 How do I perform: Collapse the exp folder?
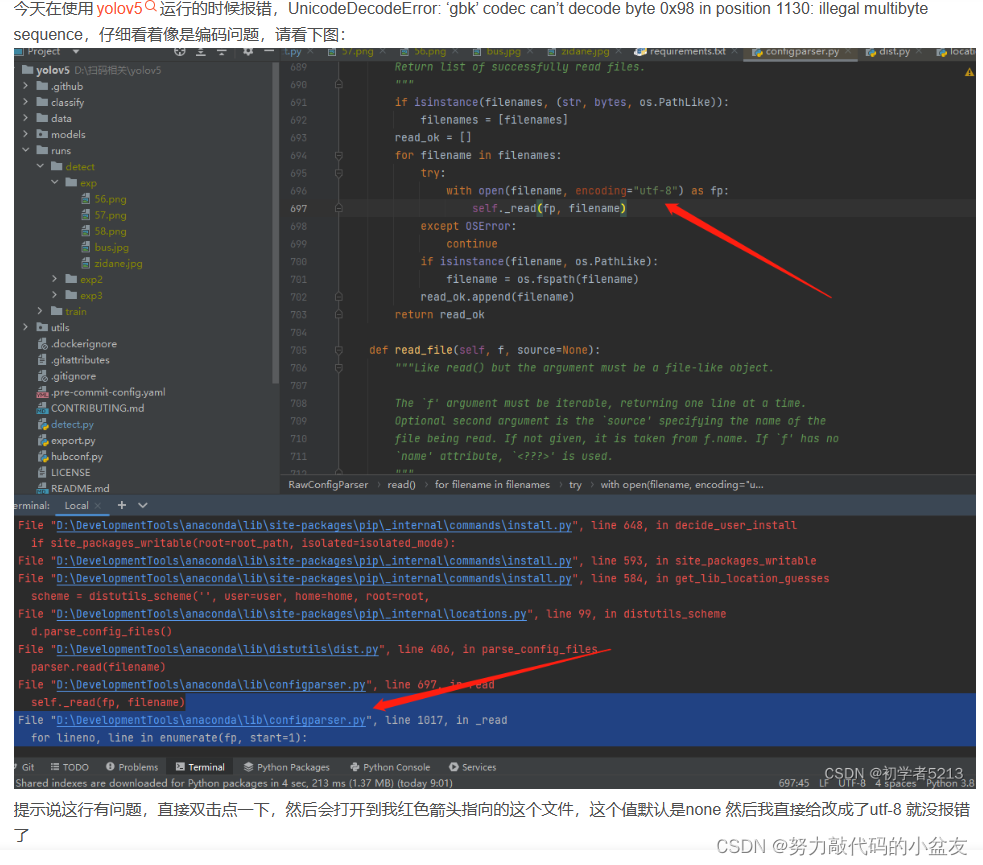click(55, 182)
